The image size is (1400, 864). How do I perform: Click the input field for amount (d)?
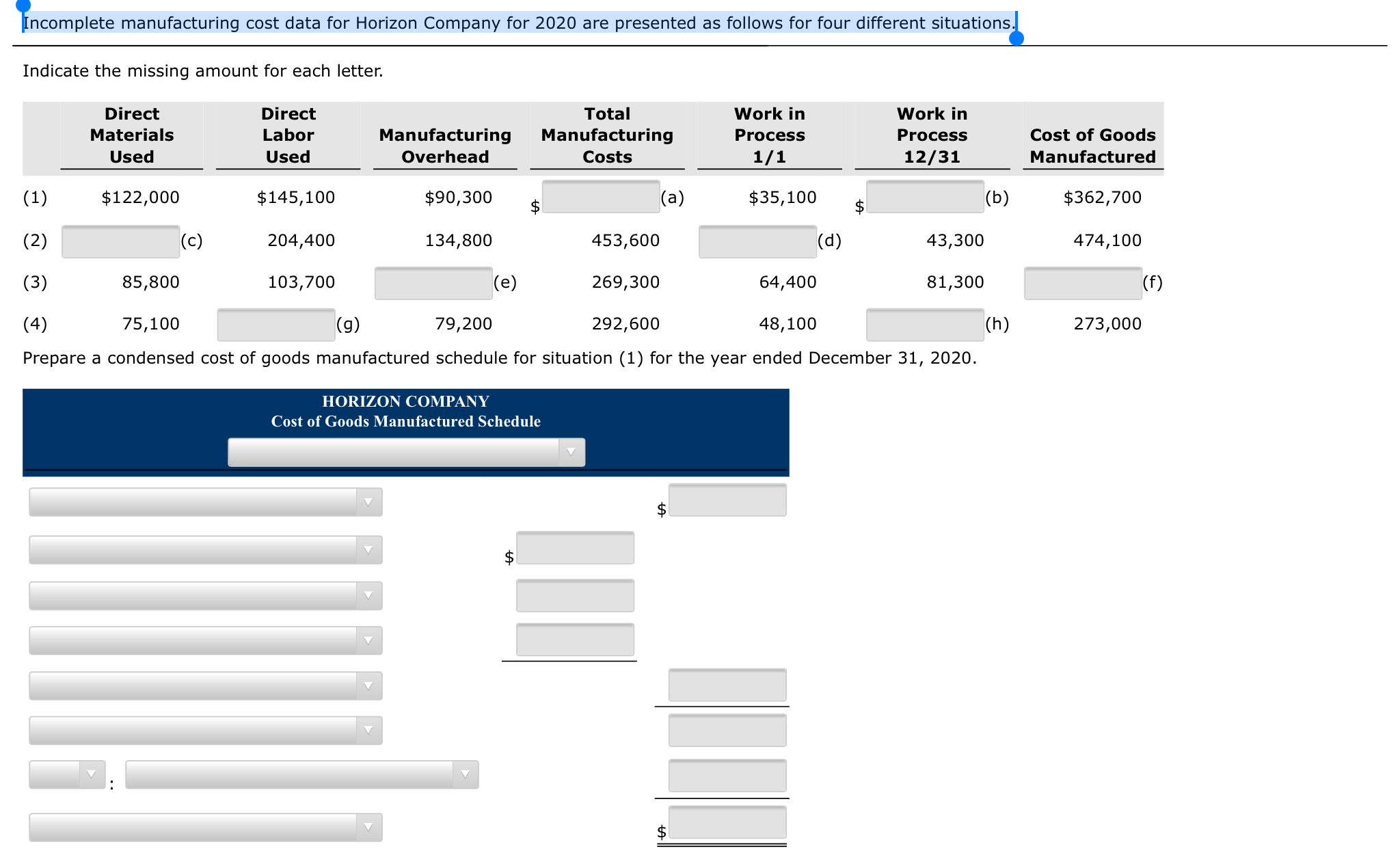click(757, 241)
